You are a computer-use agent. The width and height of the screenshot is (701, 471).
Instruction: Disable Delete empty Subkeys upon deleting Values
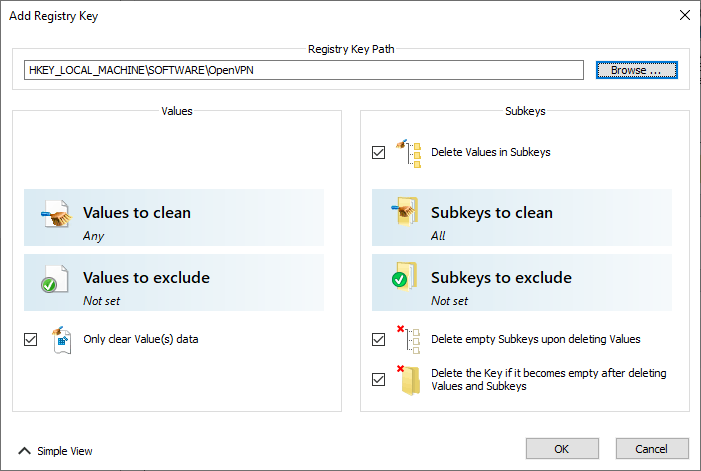point(378,340)
